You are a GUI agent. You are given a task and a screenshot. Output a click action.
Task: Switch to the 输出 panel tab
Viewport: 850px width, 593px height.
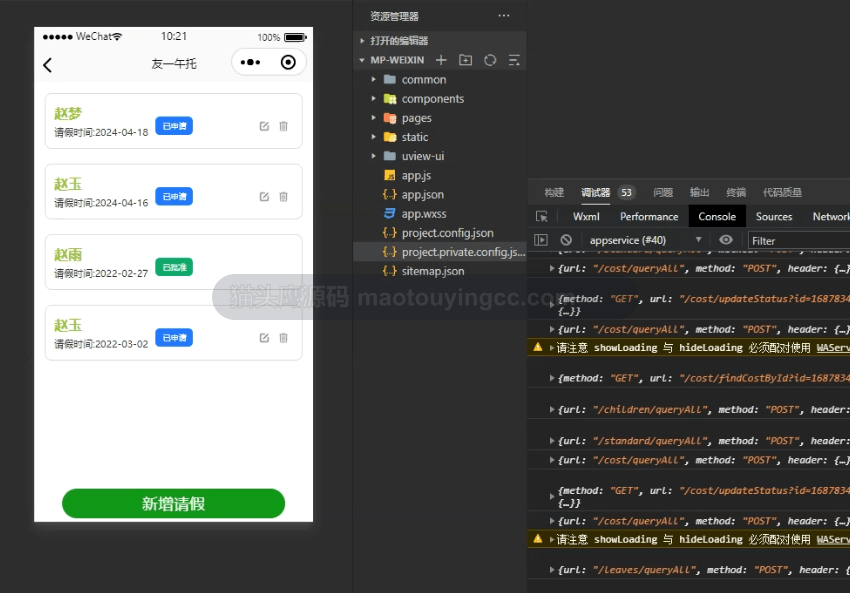click(x=699, y=192)
